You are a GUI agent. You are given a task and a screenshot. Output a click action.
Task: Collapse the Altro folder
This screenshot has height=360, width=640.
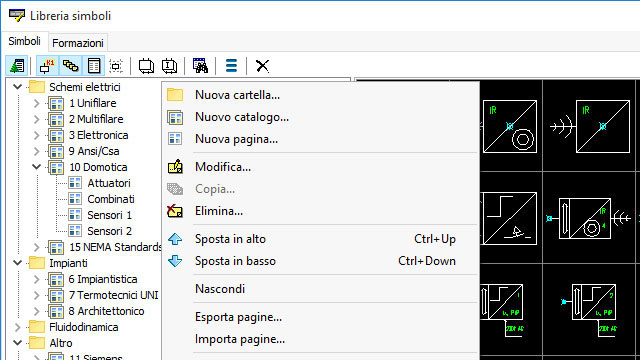click(18, 343)
